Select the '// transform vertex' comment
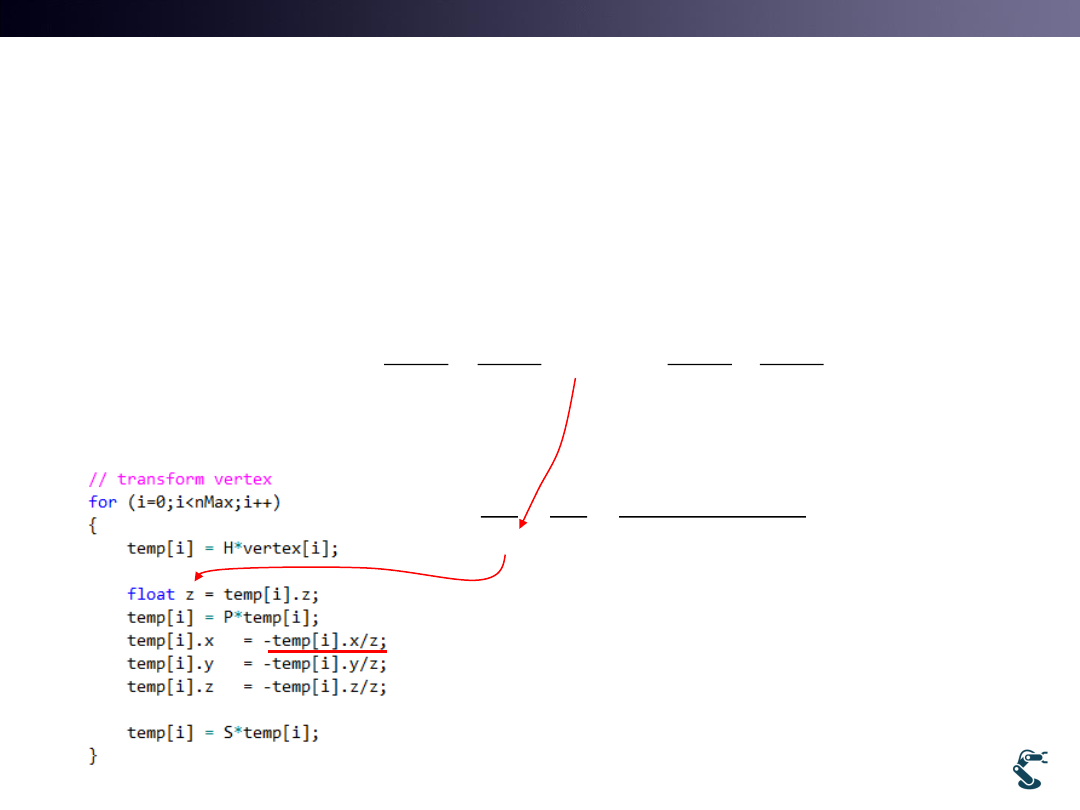The height and width of the screenshot is (810, 1080). (x=180, y=479)
